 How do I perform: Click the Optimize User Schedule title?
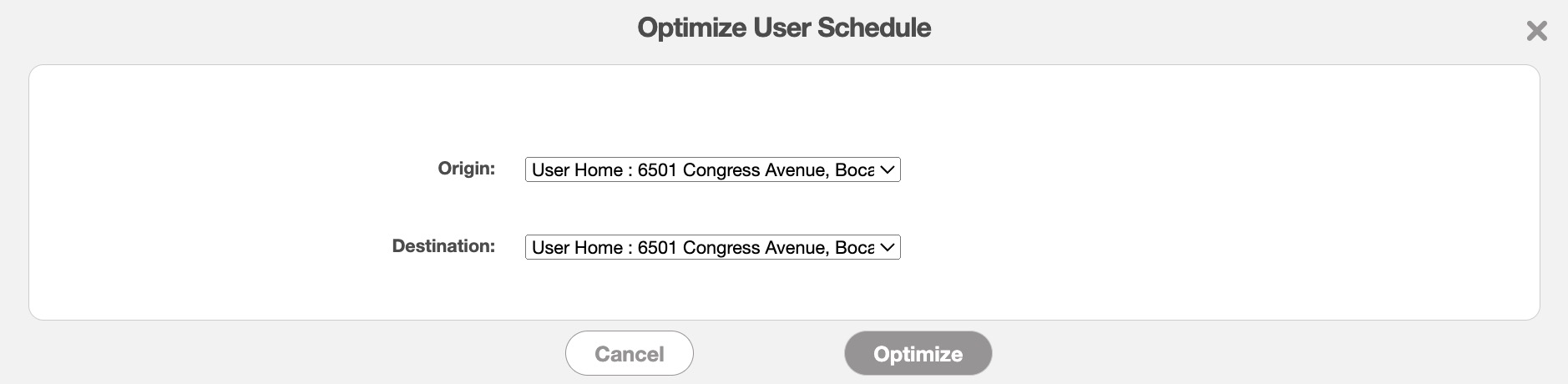pos(784,28)
